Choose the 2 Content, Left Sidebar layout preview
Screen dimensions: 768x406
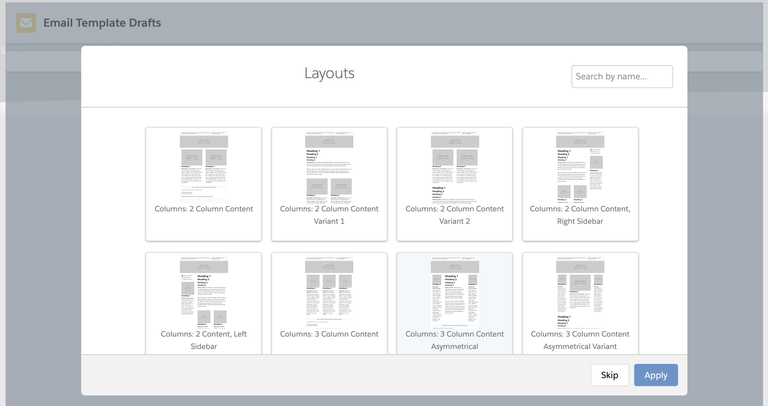(x=204, y=292)
